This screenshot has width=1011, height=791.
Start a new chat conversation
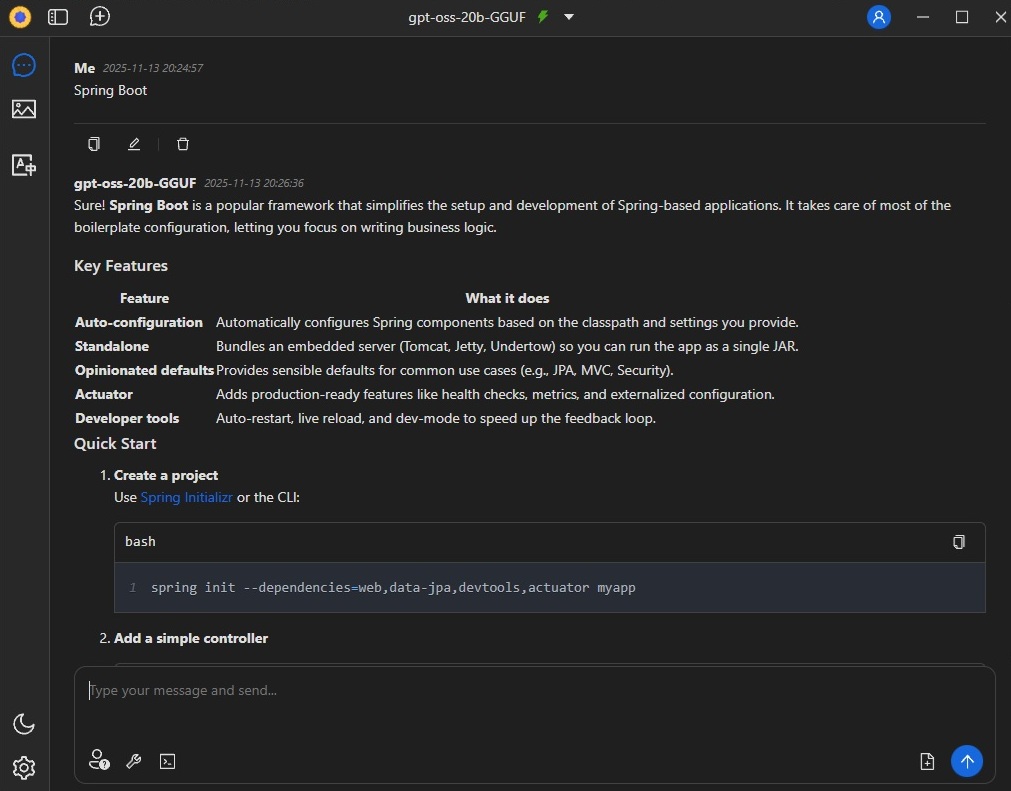[x=99, y=17]
